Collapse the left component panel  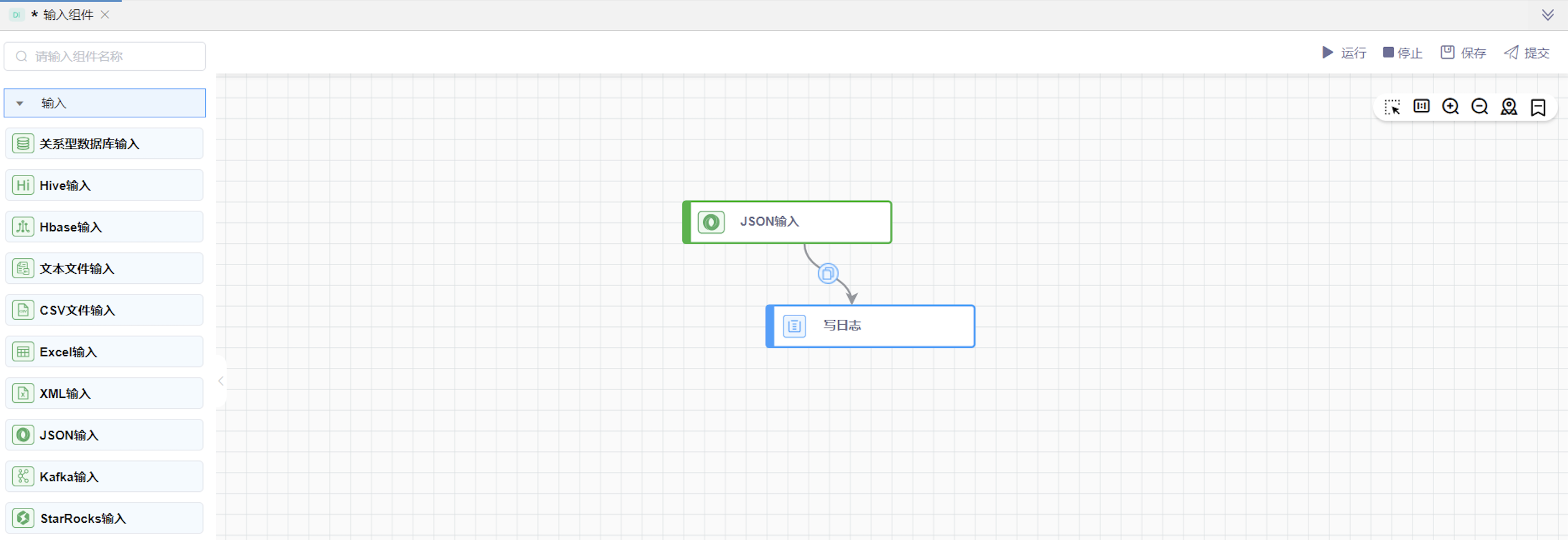[x=221, y=381]
